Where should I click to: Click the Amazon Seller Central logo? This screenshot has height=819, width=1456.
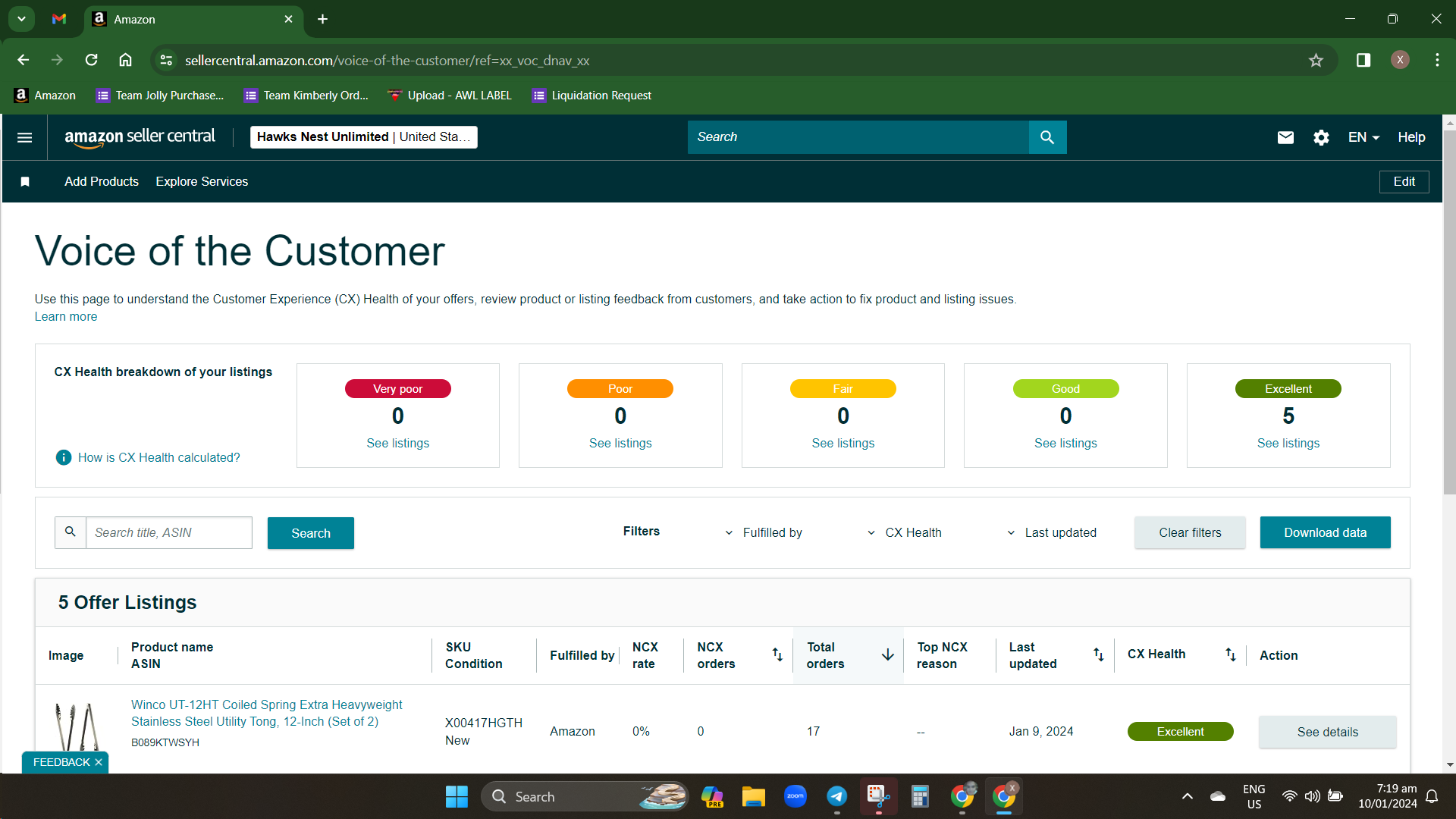tap(140, 137)
